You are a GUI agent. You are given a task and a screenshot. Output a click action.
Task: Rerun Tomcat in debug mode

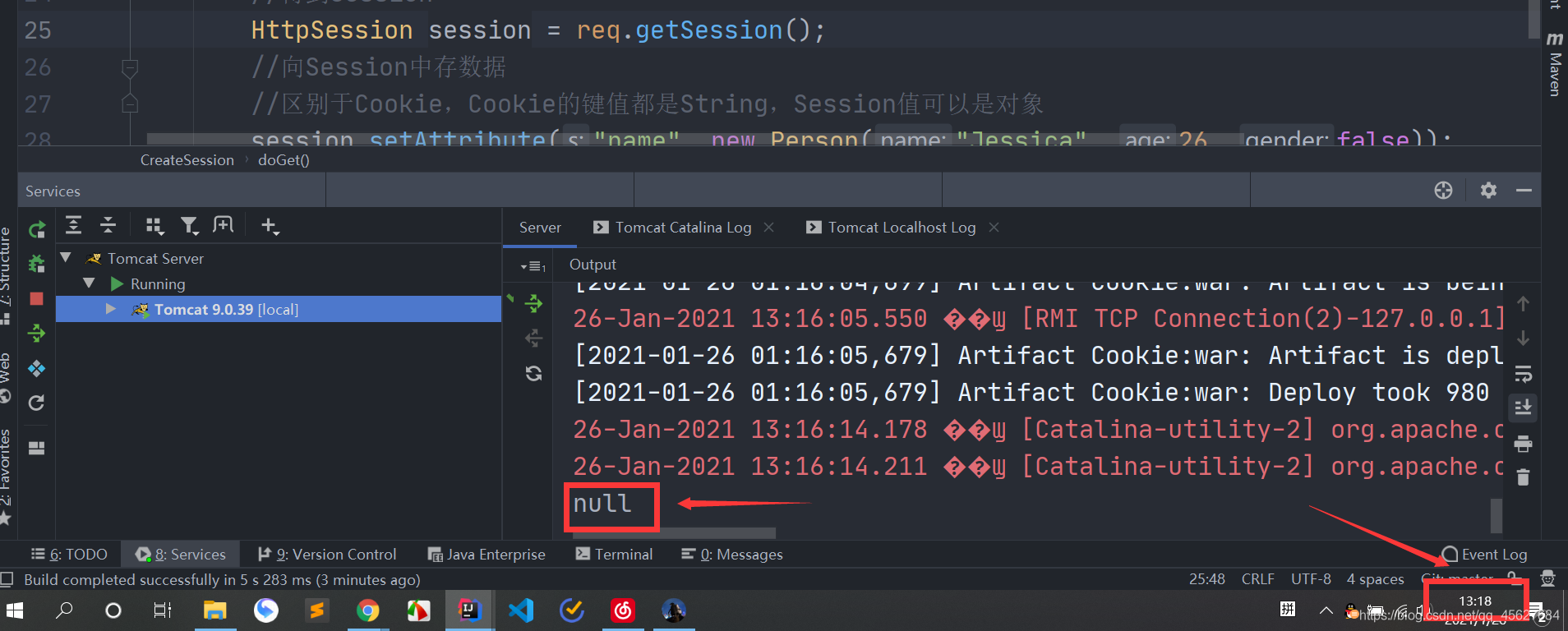pos(37,264)
